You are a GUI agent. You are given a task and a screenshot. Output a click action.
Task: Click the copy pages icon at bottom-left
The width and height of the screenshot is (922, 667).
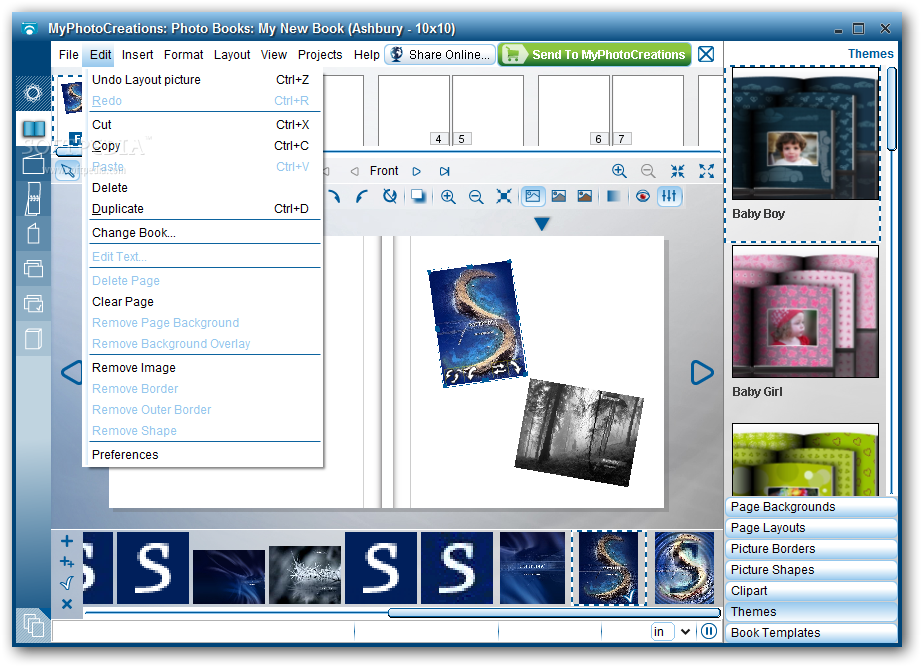[x=34, y=625]
